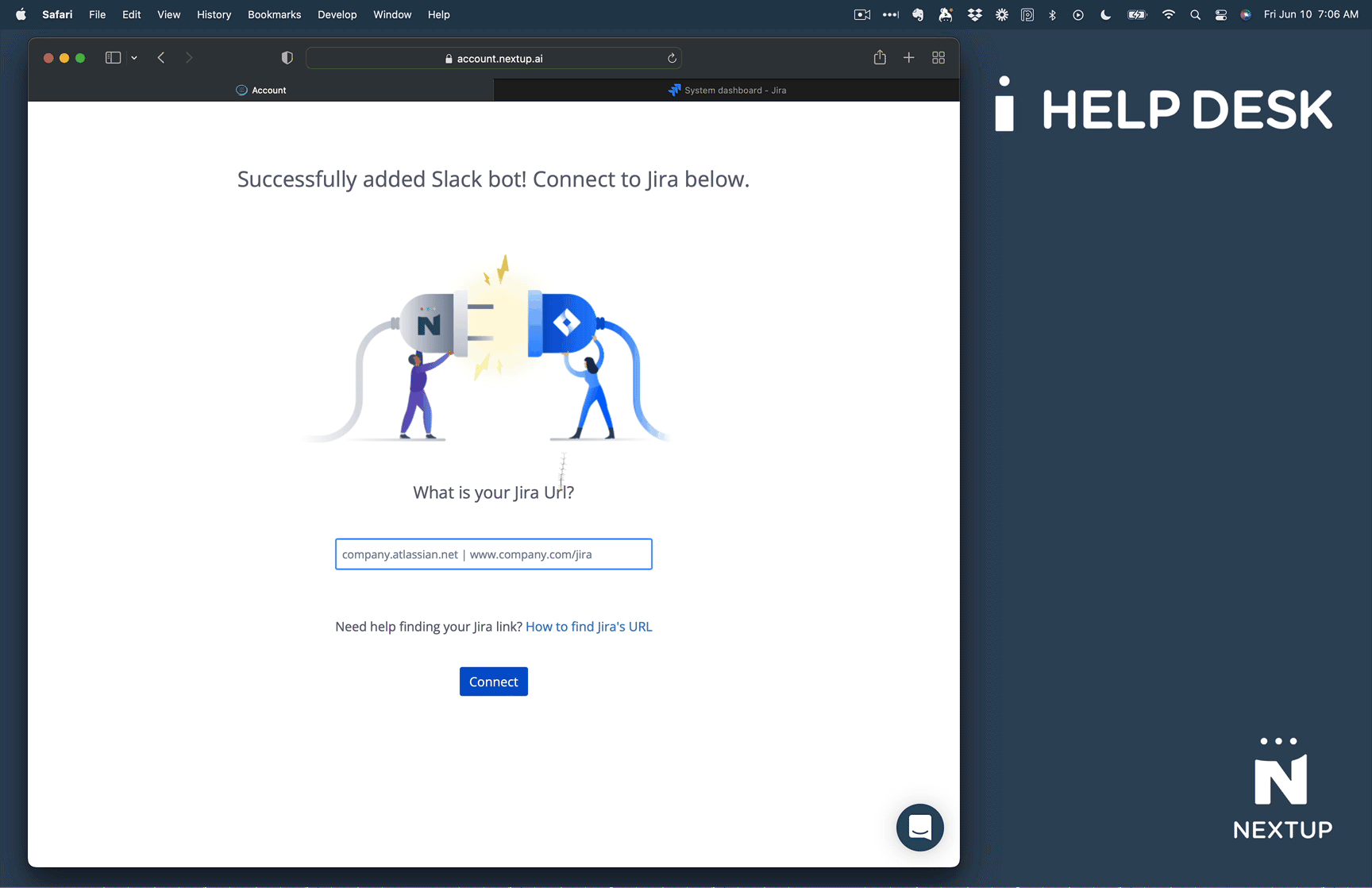The width and height of the screenshot is (1372, 888).
Task: Open Control Center icon in menu bar
Action: 1221,14
